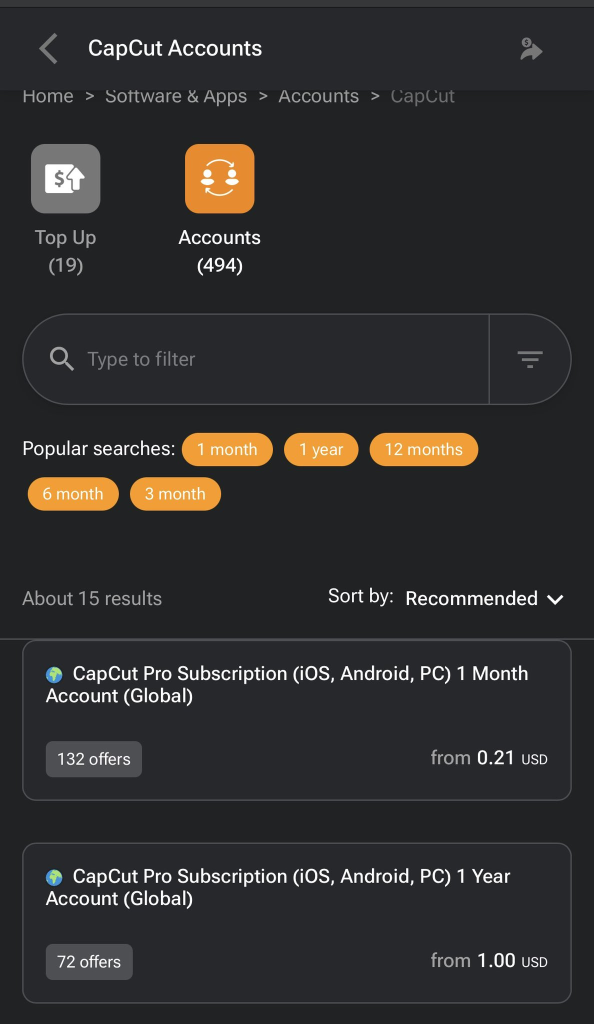Viewport: 594px width, 1024px height.
Task: Open the filter options icon beside search
Action: [x=530, y=358]
